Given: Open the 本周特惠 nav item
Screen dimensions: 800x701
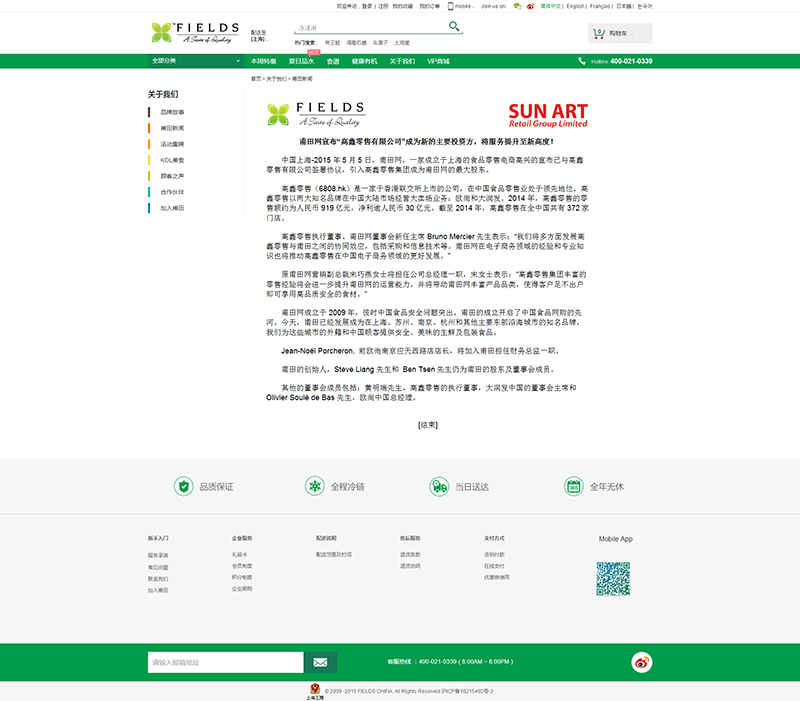Looking at the screenshot, I should [x=263, y=61].
